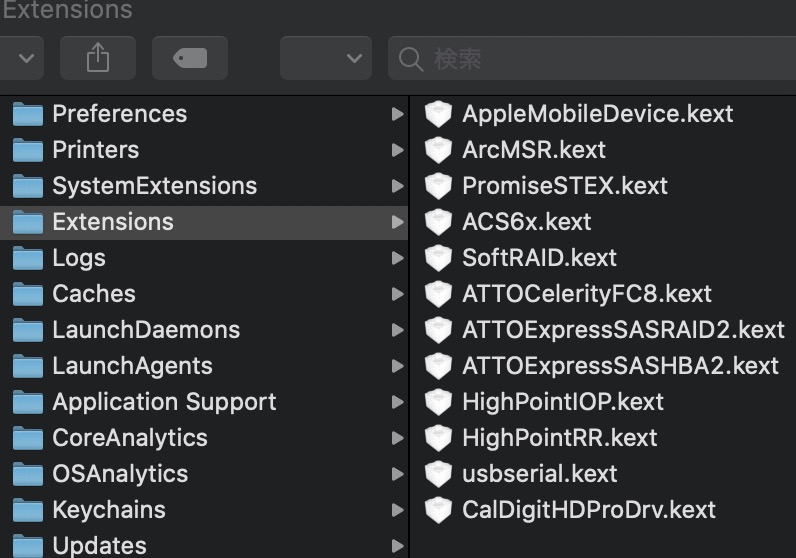796x558 pixels.
Task: Select the SoftRAID.kext shield icon
Action: (x=438, y=258)
